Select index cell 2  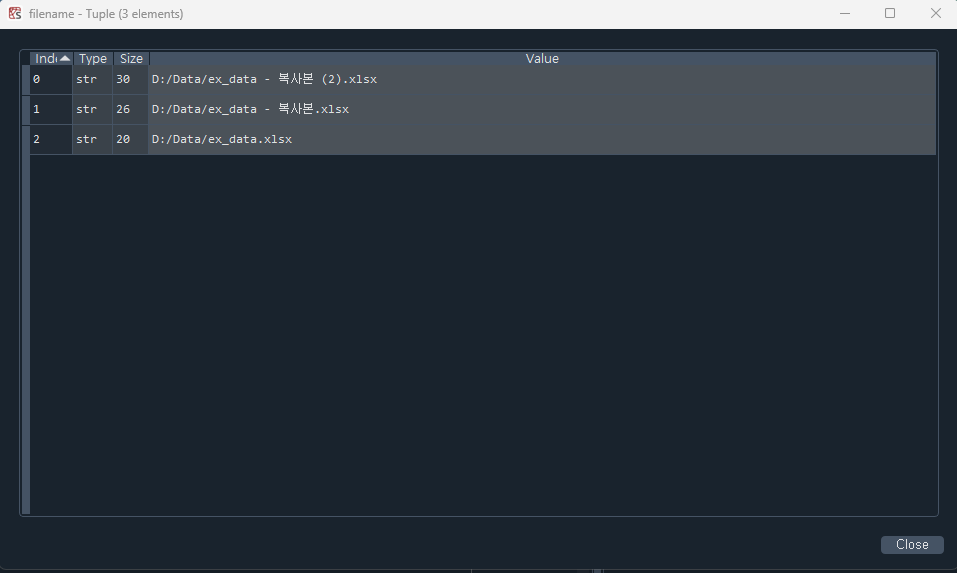click(x=51, y=139)
